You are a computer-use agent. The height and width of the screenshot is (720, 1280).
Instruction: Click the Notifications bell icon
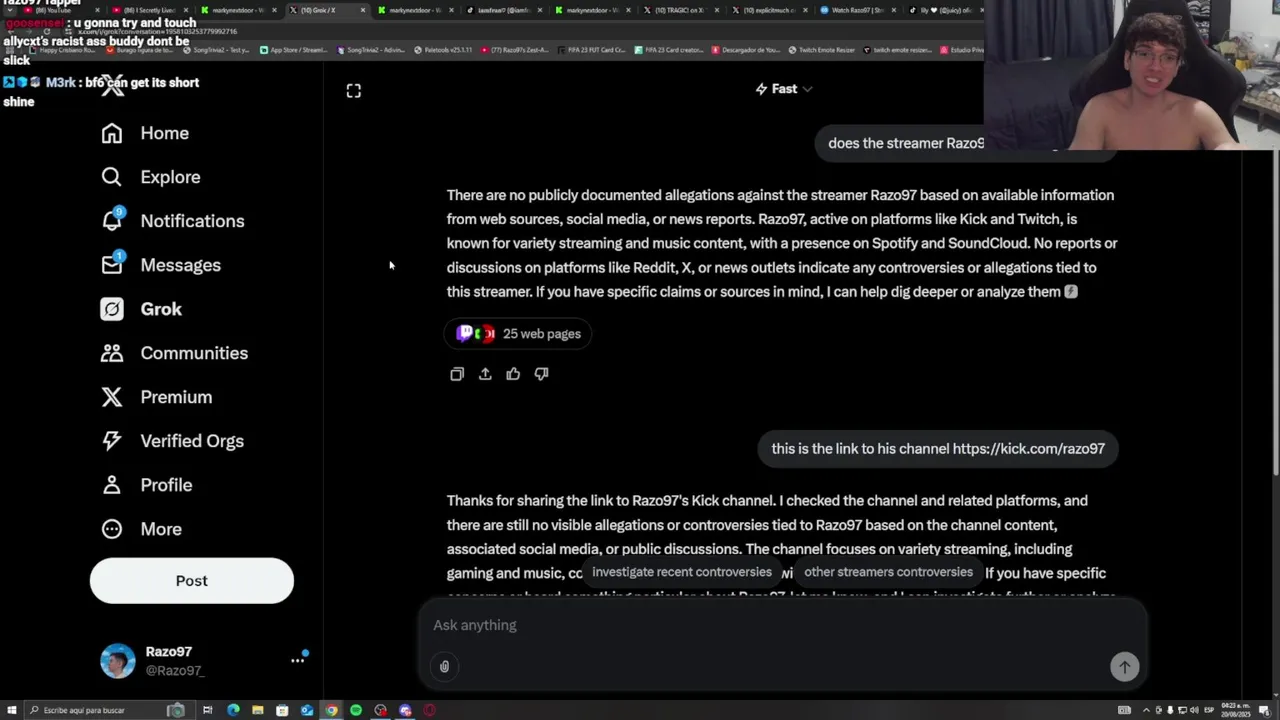click(112, 221)
